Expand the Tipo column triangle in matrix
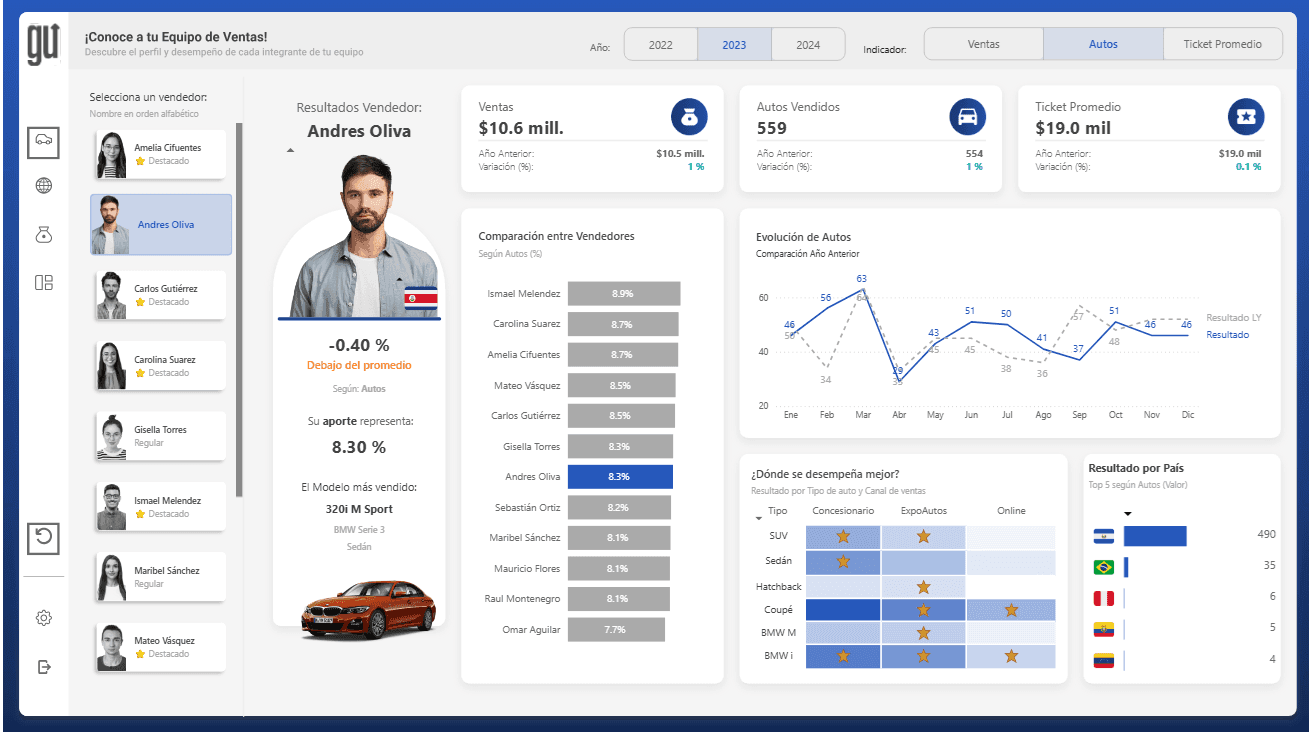 click(757, 517)
